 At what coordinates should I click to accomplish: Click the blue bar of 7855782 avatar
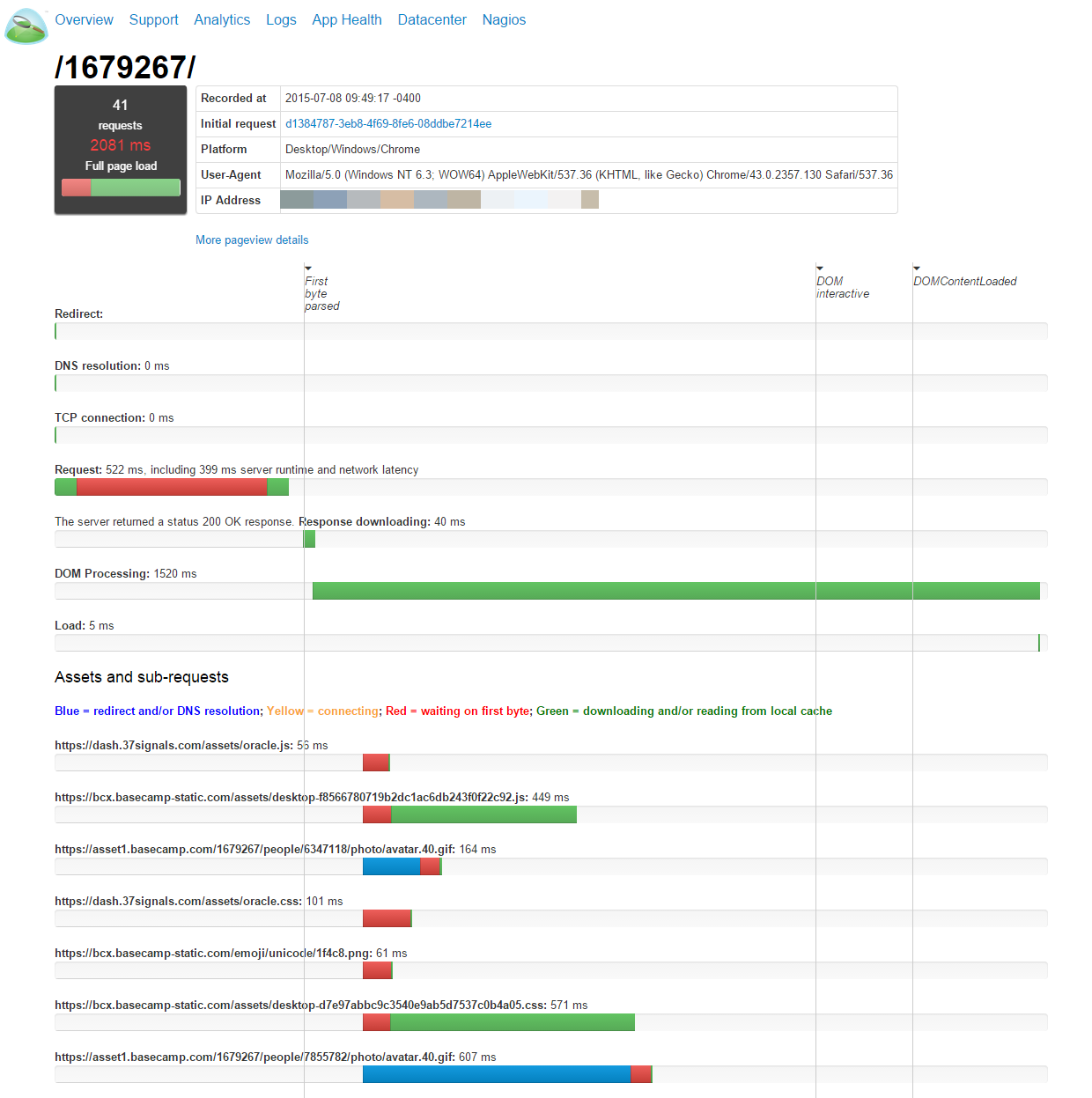coord(497,1074)
